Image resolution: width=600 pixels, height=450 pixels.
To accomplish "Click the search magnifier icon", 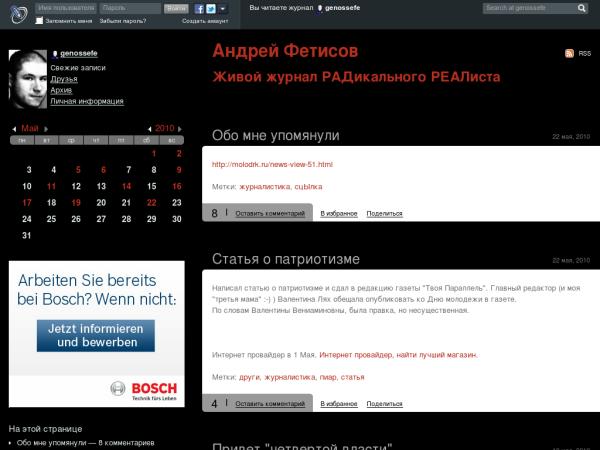I will 582,8.
